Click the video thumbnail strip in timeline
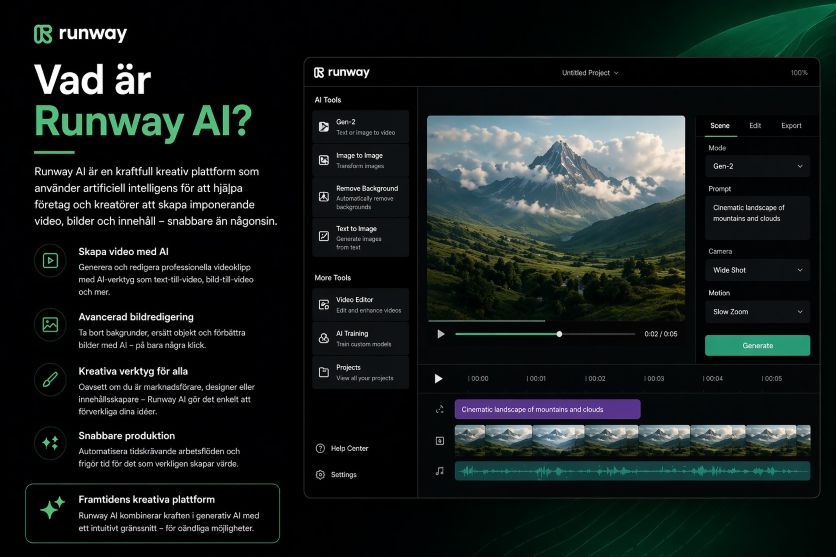The height and width of the screenshot is (557, 836). coord(632,441)
